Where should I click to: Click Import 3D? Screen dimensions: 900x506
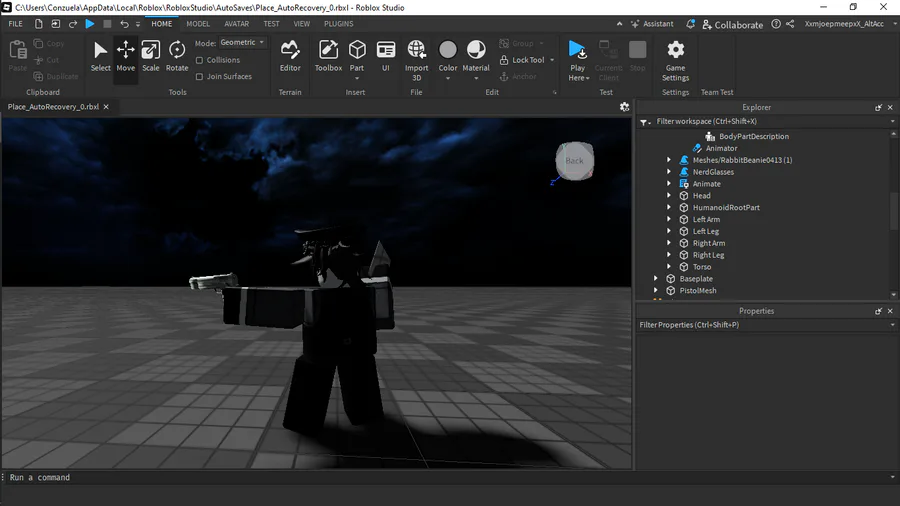point(417,60)
